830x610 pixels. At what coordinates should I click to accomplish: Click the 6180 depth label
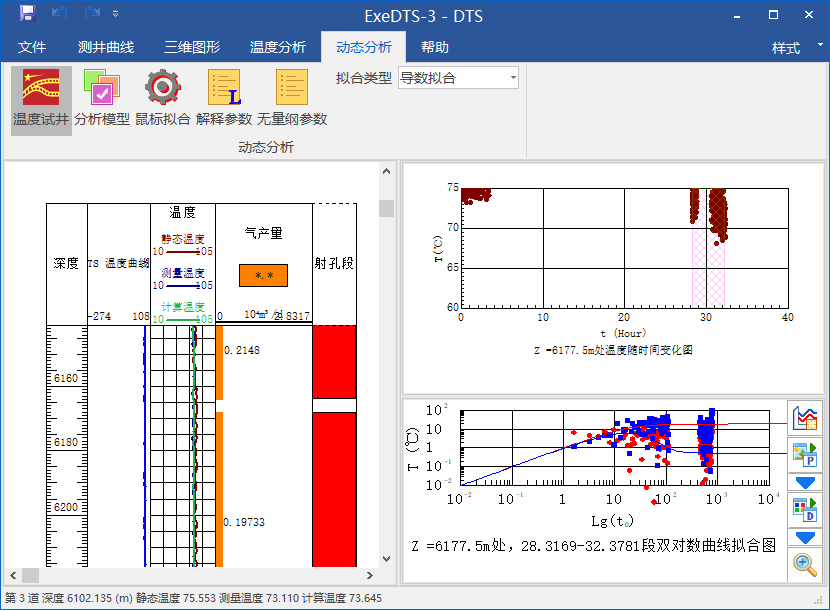tap(66, 442)
